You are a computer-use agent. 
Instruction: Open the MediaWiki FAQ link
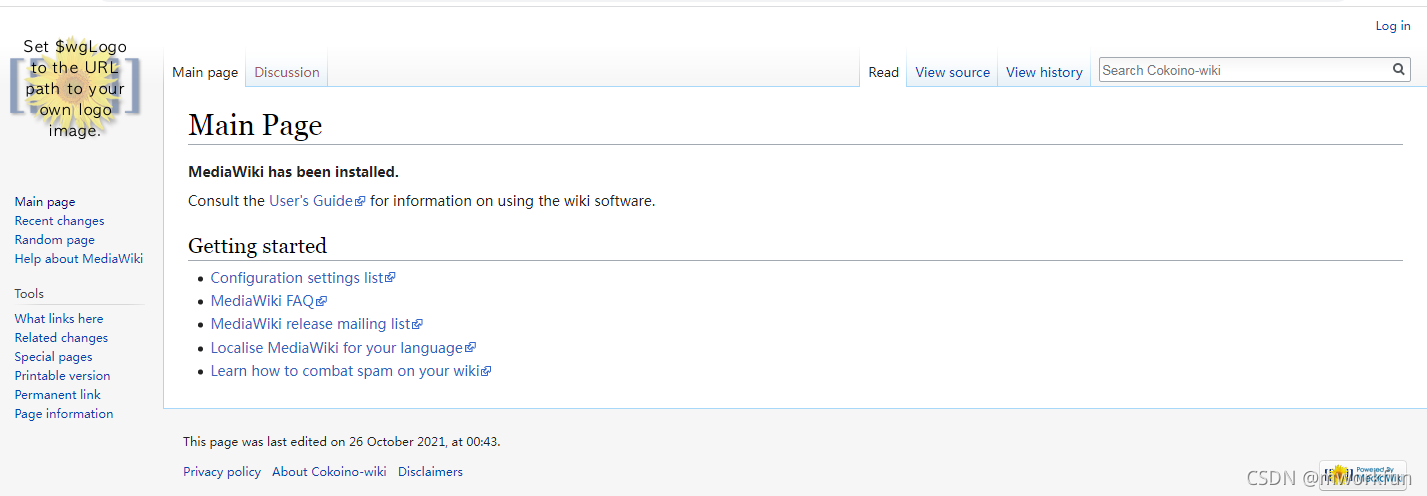point(269,301)
